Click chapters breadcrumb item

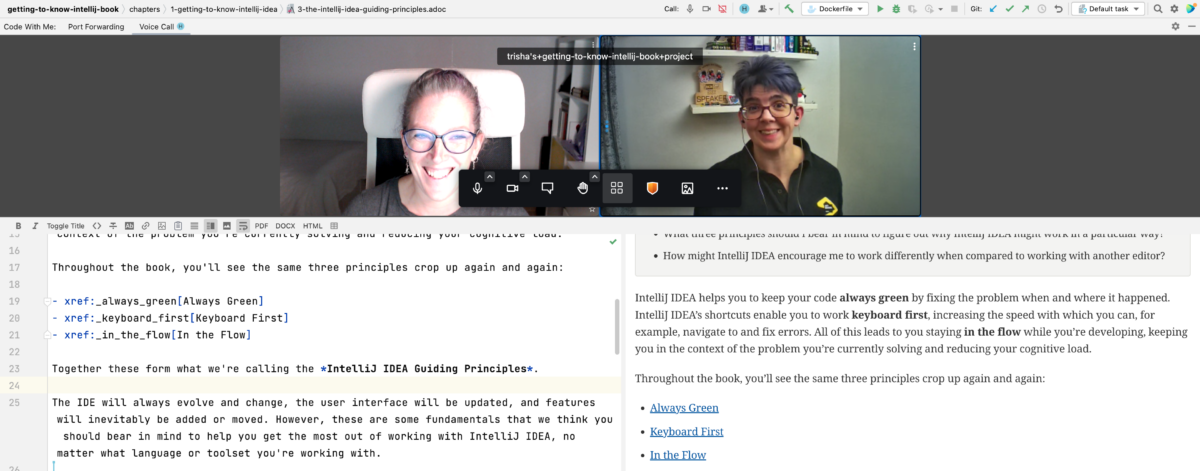pos(144,8)
